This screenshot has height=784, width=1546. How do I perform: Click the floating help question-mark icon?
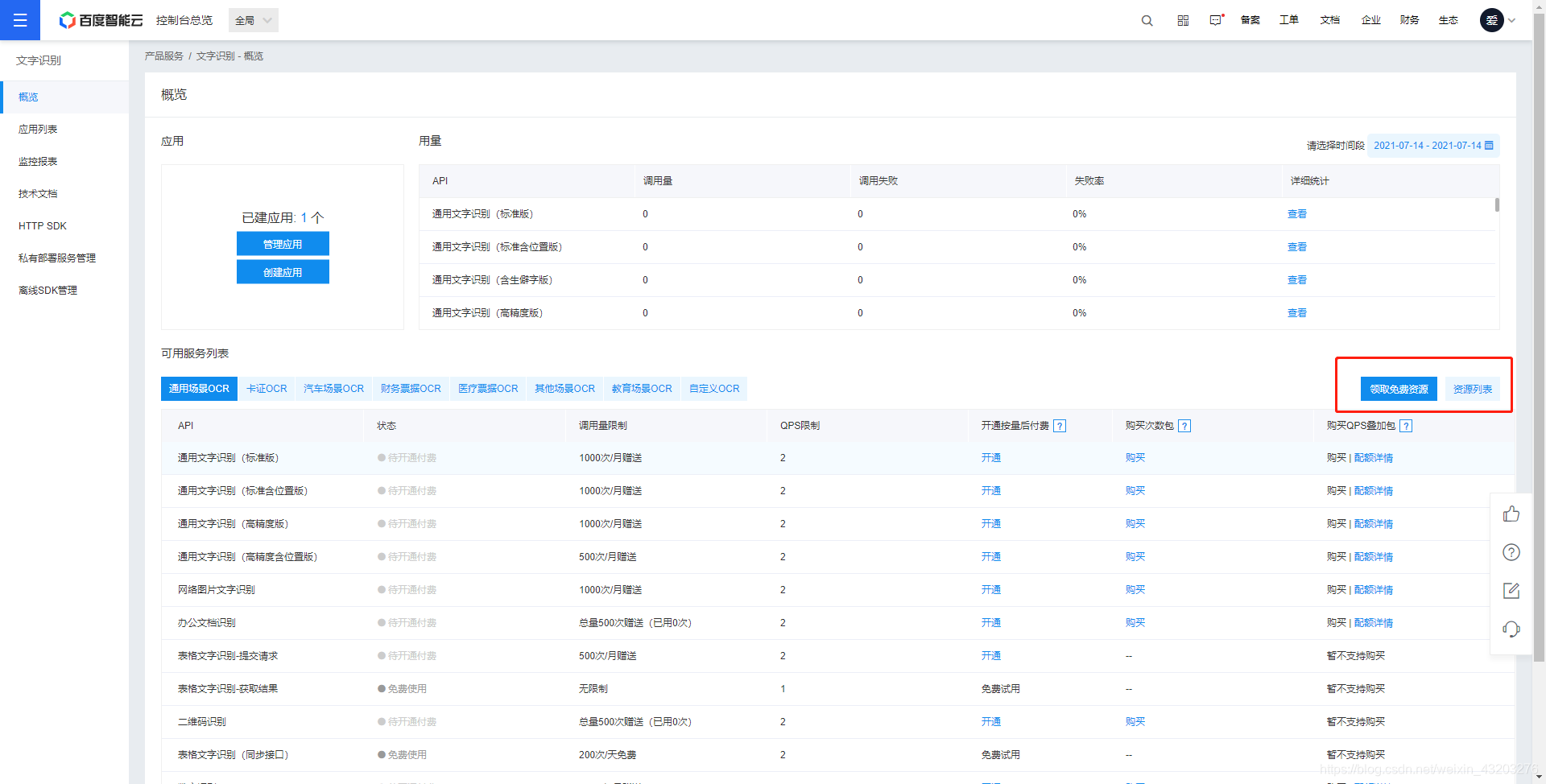pyautogui.click(x=1511, y=552)
